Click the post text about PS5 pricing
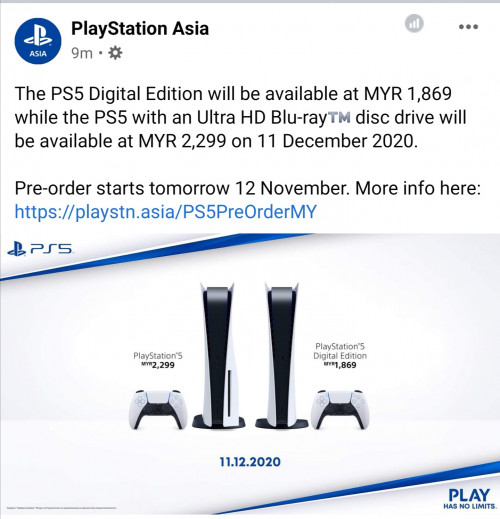The width and height of the screenshot is (500, 519). tap(240, 117)
